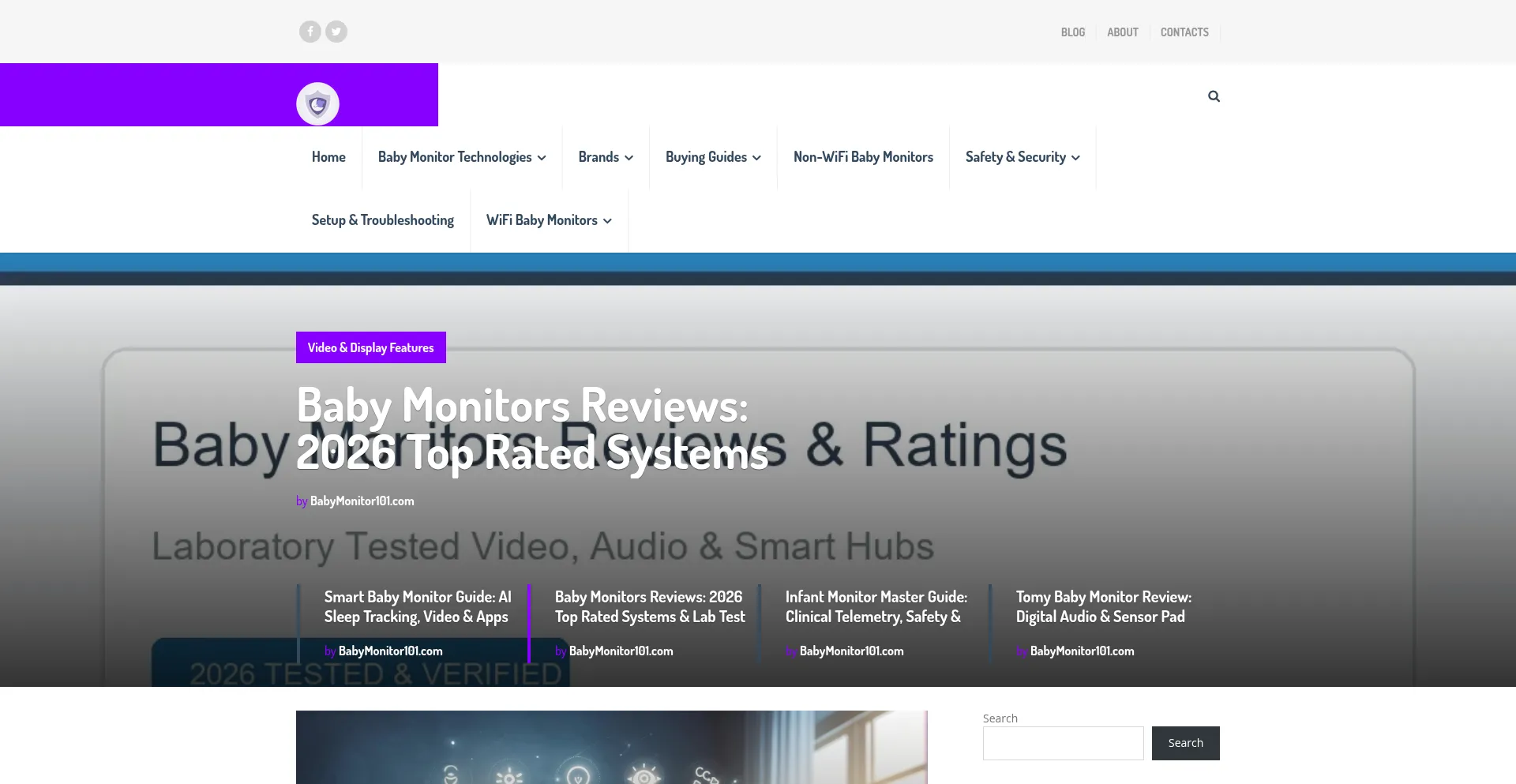This screenshot has width=1516, height=784.
Task: Open Safety & Security menu item
Action: (x=1015, y=157)
